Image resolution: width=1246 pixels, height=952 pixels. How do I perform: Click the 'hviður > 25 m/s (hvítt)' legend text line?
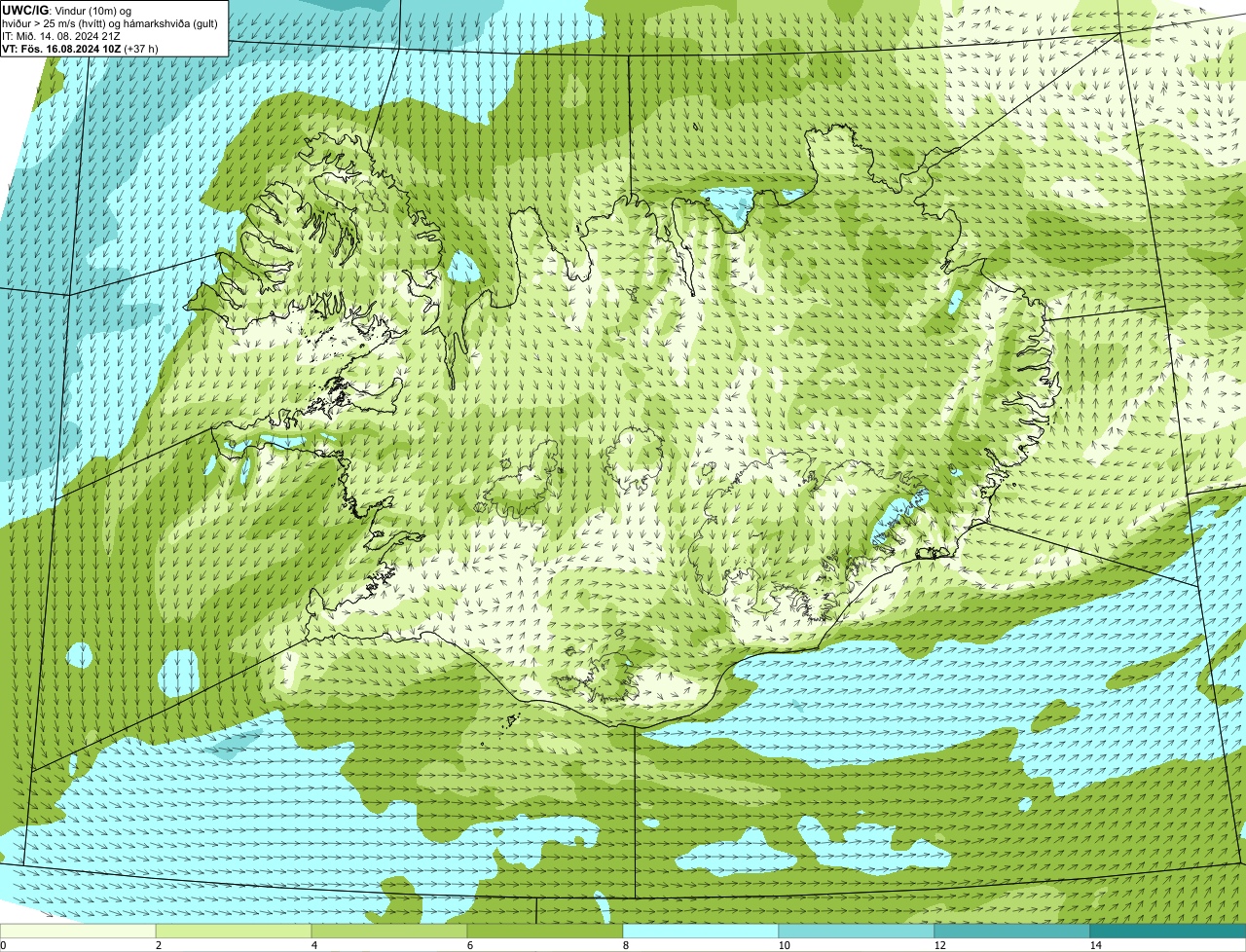coord(110,22)
